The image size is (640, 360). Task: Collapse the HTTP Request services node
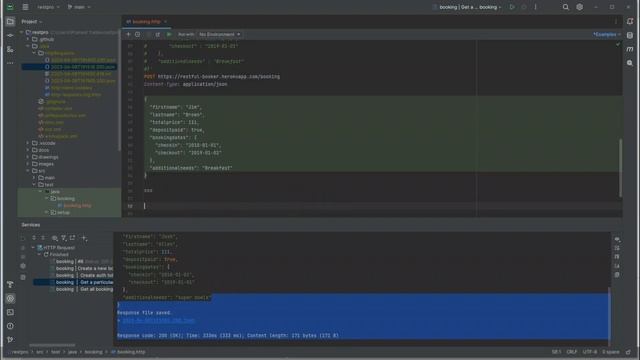[33, 247]
